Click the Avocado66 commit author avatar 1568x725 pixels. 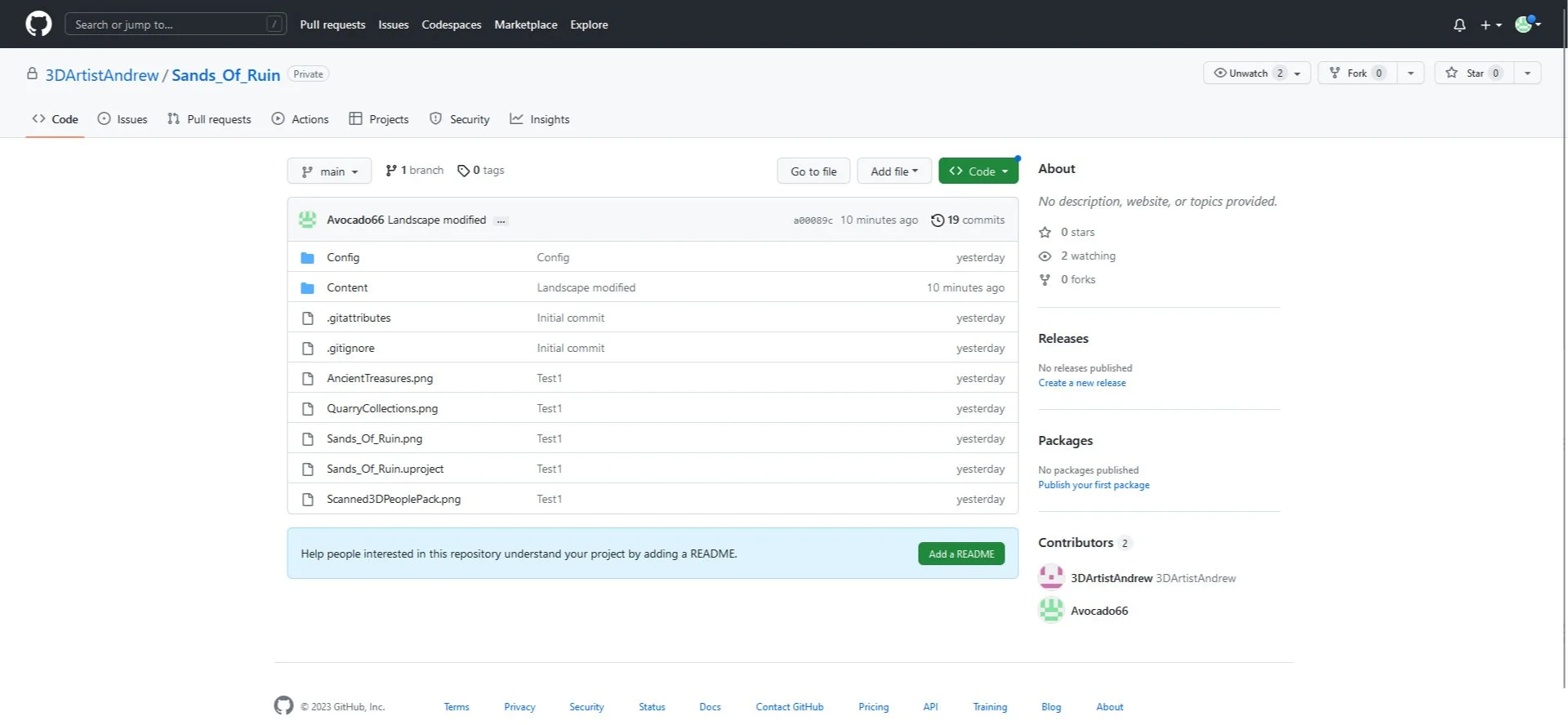tap(308, 220)
